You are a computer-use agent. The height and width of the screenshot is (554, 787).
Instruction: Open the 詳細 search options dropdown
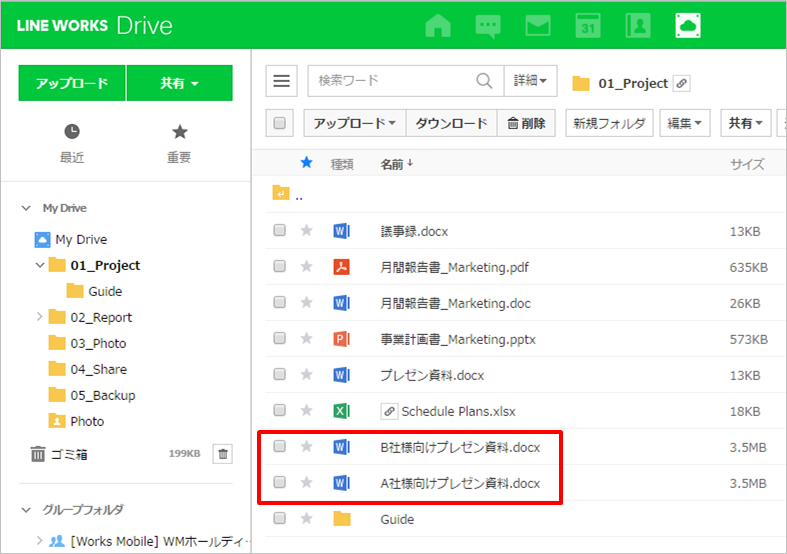coord(530,82)
